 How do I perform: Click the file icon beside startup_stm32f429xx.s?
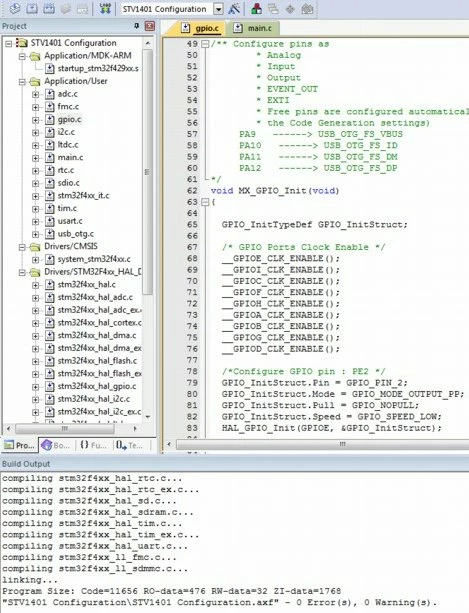tap(50, 69)
